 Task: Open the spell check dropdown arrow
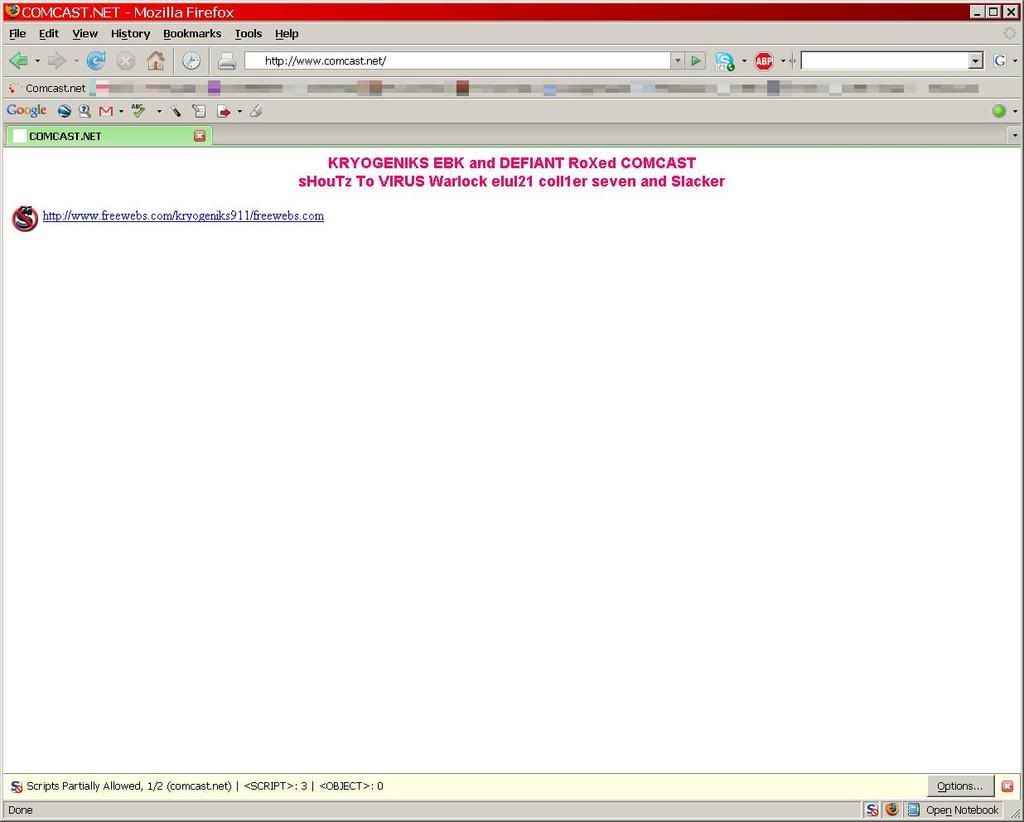[x=159, y=112]
